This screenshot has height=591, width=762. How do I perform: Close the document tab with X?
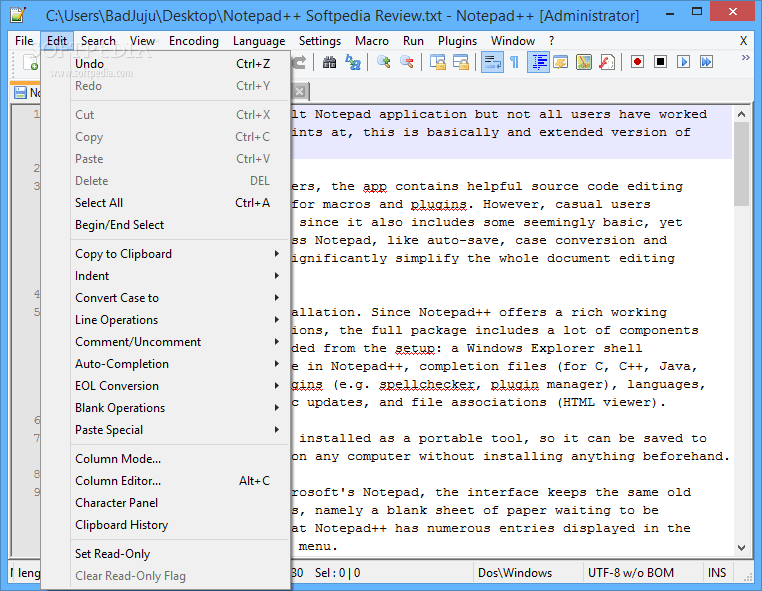pyautogui.click(x=300, y=91)
